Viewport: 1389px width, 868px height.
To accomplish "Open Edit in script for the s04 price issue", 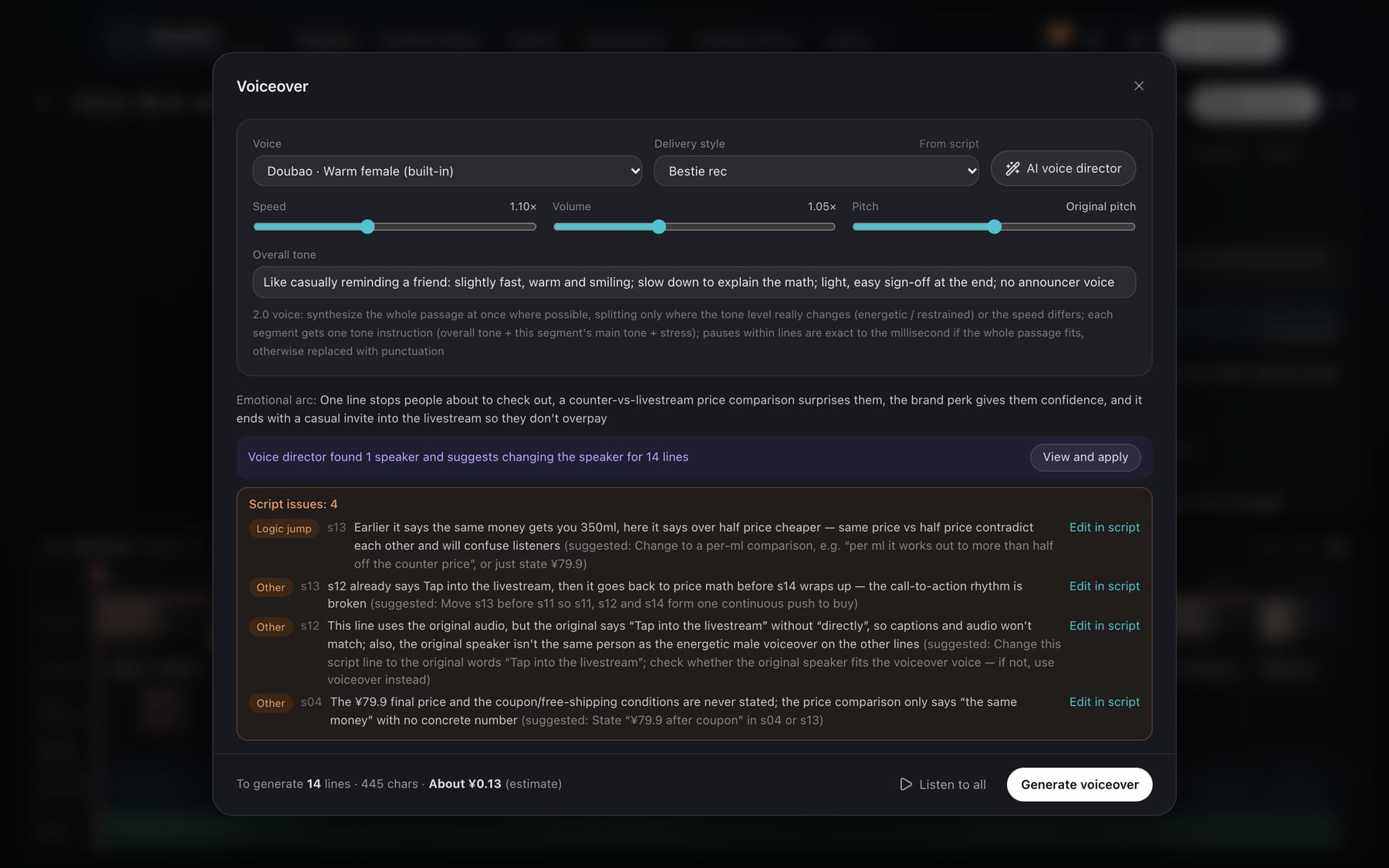I will [1104, 701].
